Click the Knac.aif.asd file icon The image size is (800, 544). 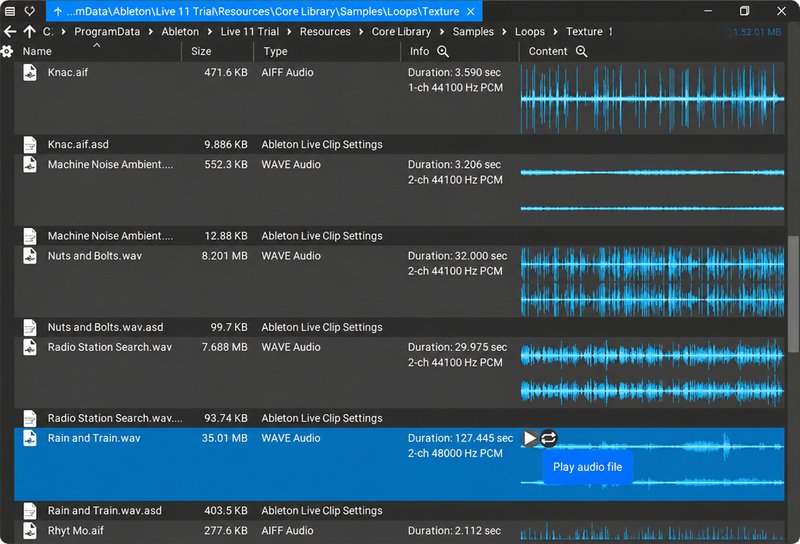pos(30,144)
